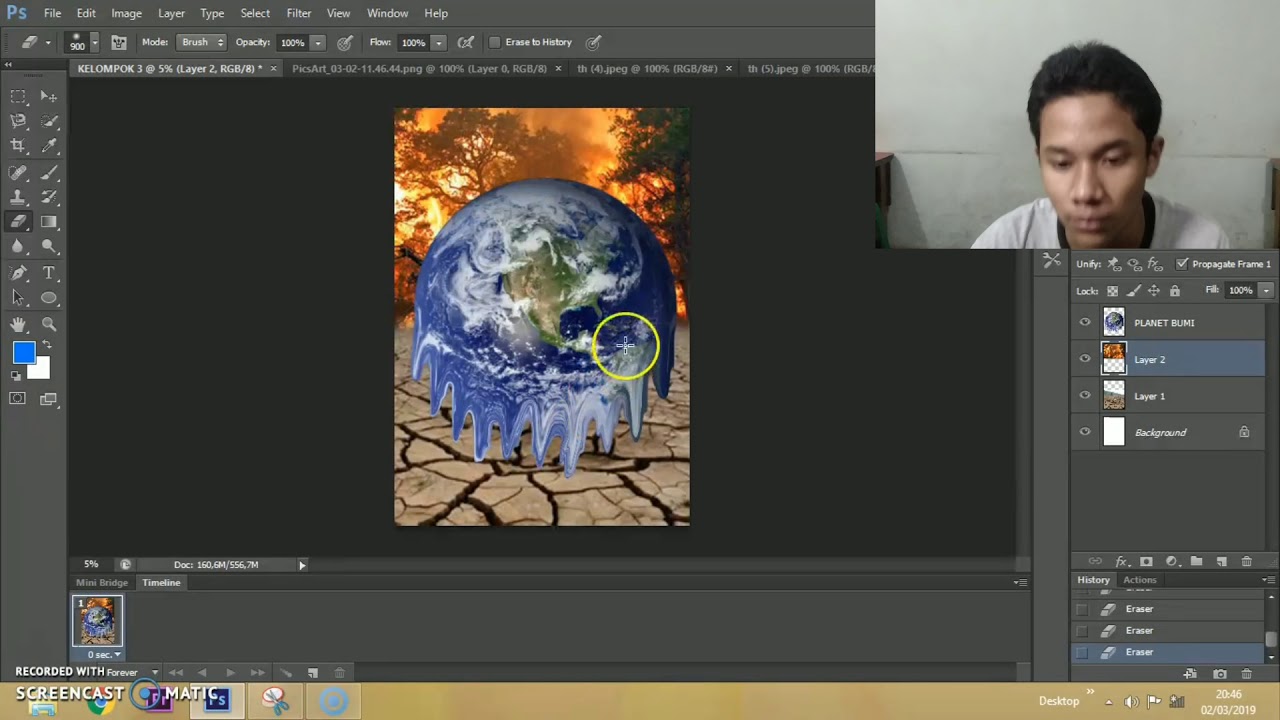Toggle visibility of Layer 2
Viewport: 1280px width, 720px height.
pos(1085,359)
